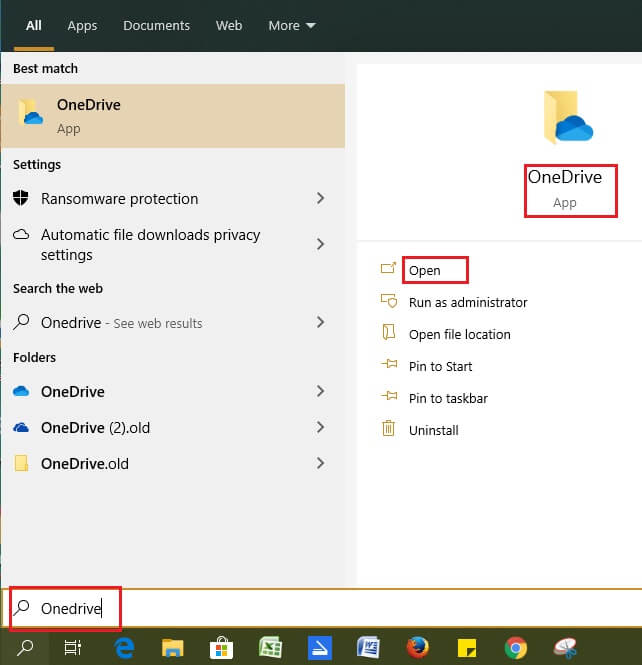Launch Google Chrome from the taskbar
642x665 pixels.
point(516,648)
